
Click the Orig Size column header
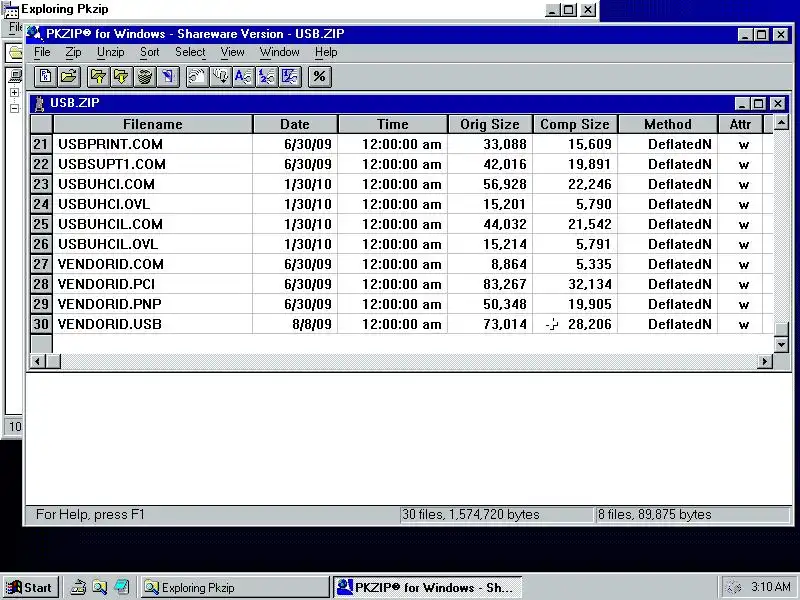490,124
